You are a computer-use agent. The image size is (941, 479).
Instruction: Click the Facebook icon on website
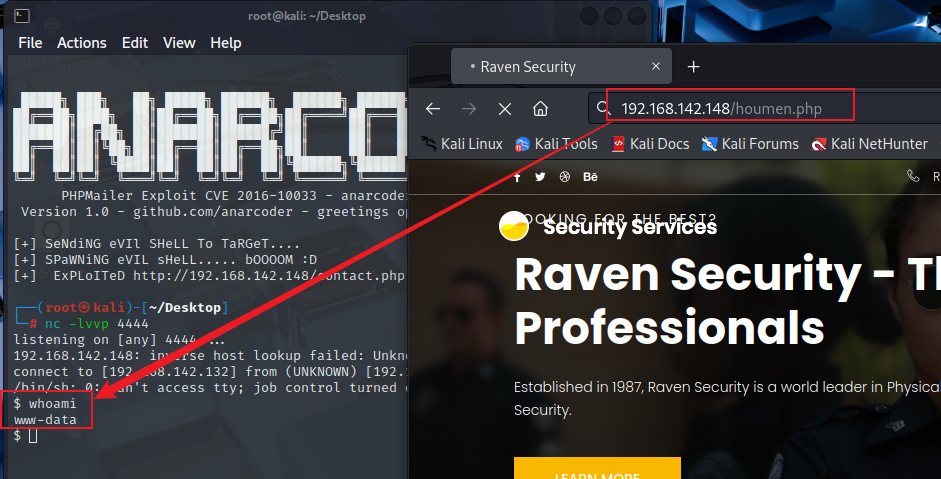pos(517,176)
